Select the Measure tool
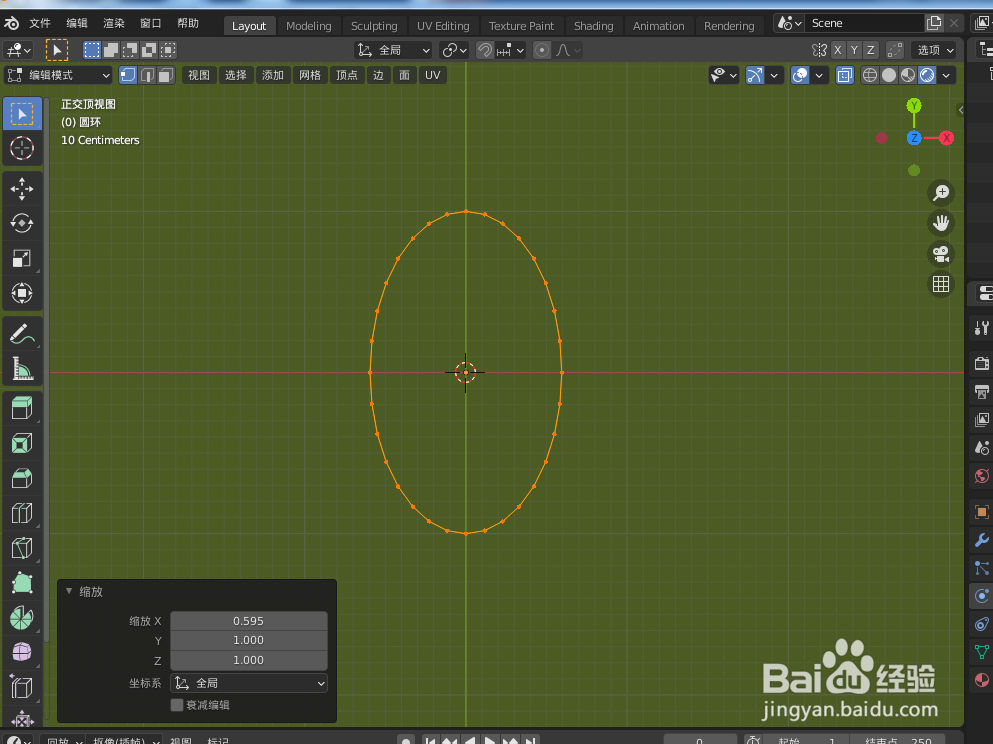Image resolution: width=993 pixels, height=744 pixels. pyautogui.click(x=22, y=368)
